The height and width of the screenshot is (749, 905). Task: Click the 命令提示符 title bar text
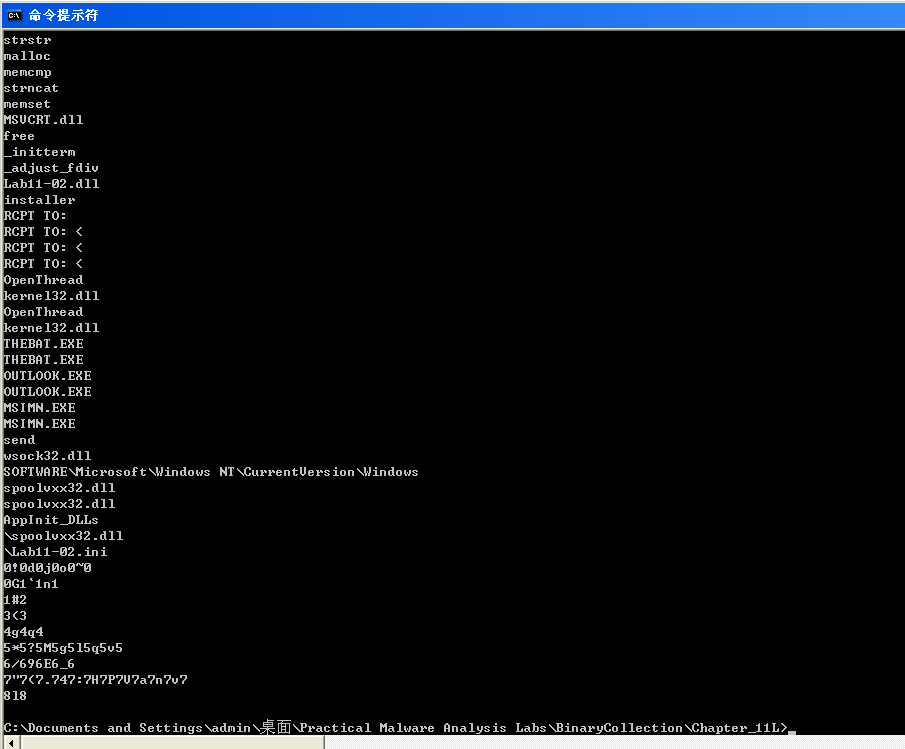[63, 15]
